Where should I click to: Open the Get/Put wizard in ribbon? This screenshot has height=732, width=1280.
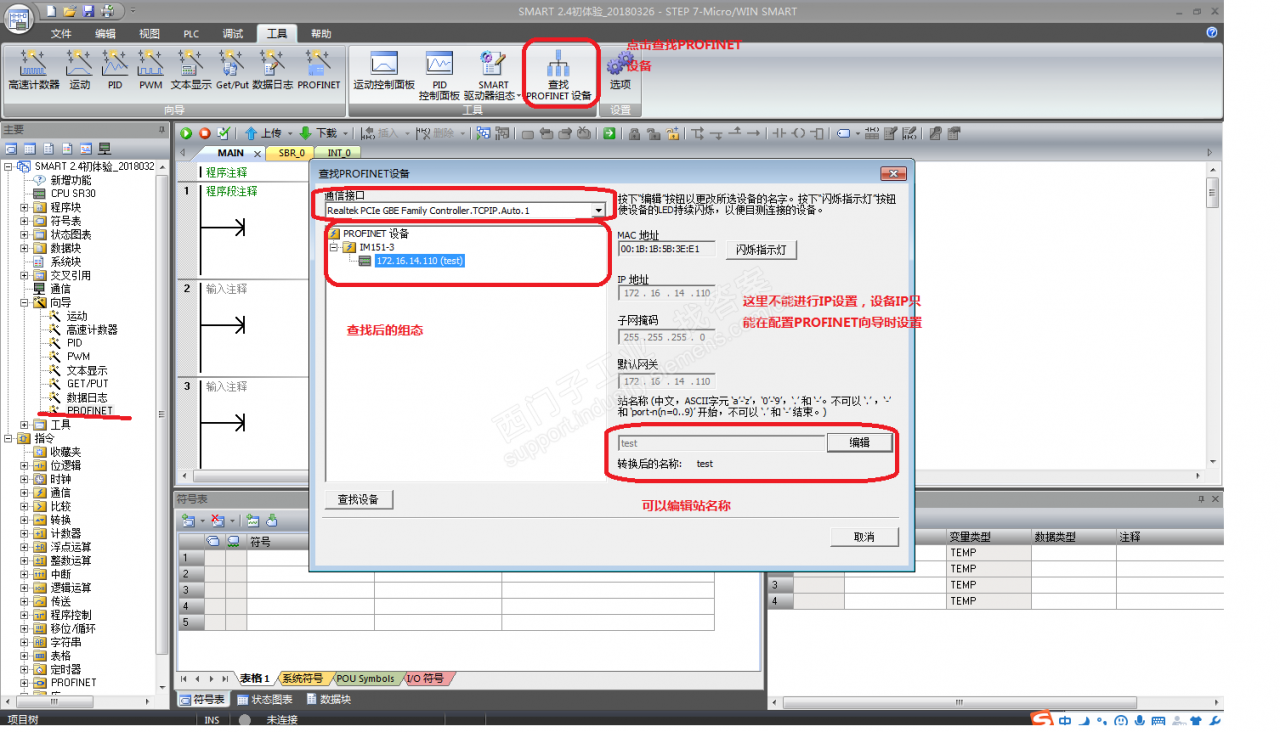tap(232, 70)
